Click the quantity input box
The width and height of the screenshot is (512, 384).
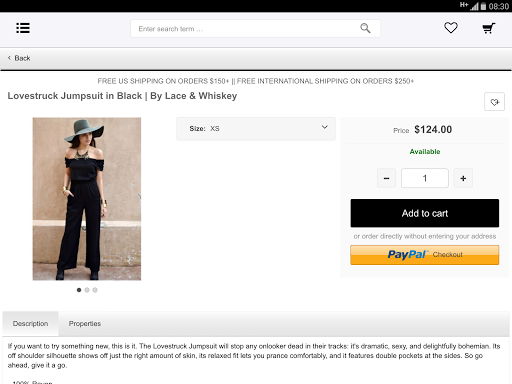pyautogui.click(x=425, y=178)
